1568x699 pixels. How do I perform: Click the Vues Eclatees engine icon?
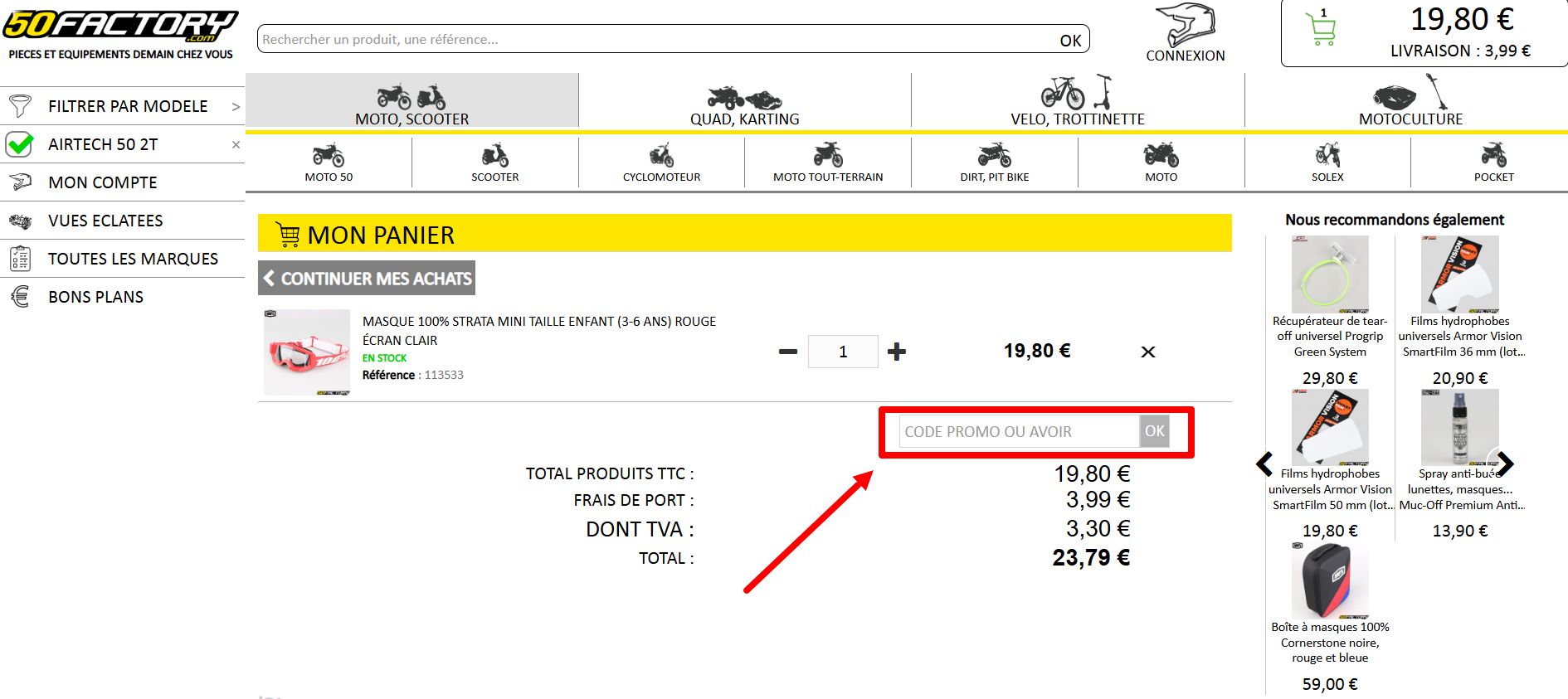point(20,221)
